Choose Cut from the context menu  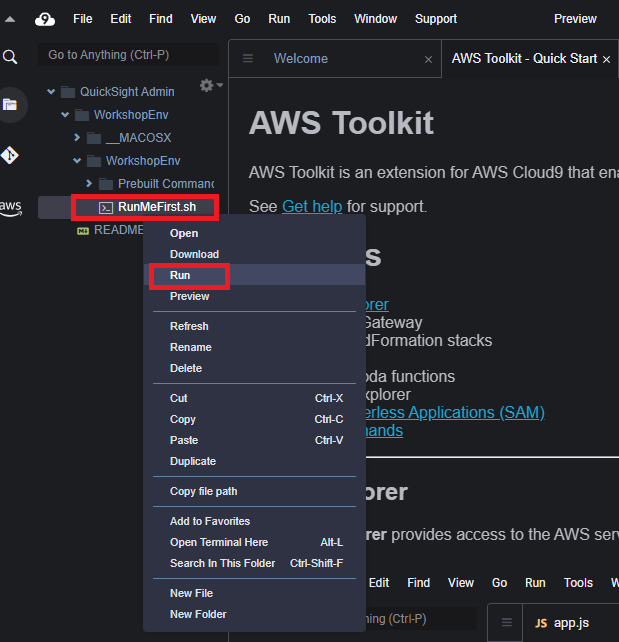pos(254,398)
